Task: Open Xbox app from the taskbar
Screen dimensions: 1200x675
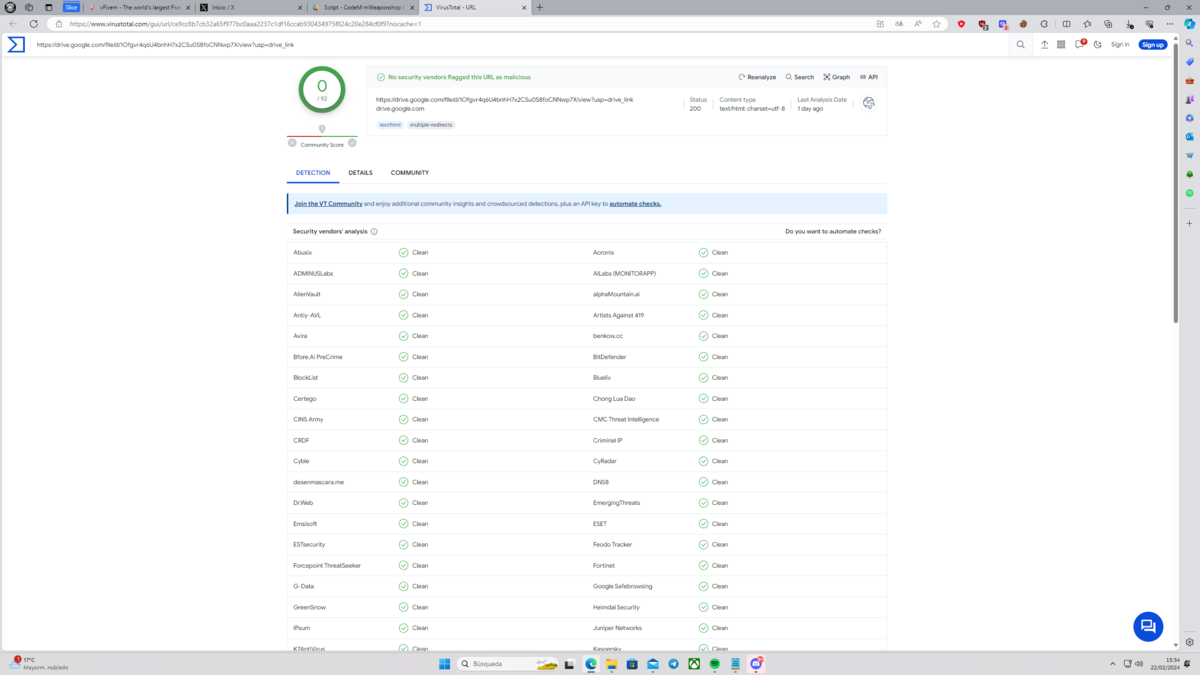Action: coord(694,664)
